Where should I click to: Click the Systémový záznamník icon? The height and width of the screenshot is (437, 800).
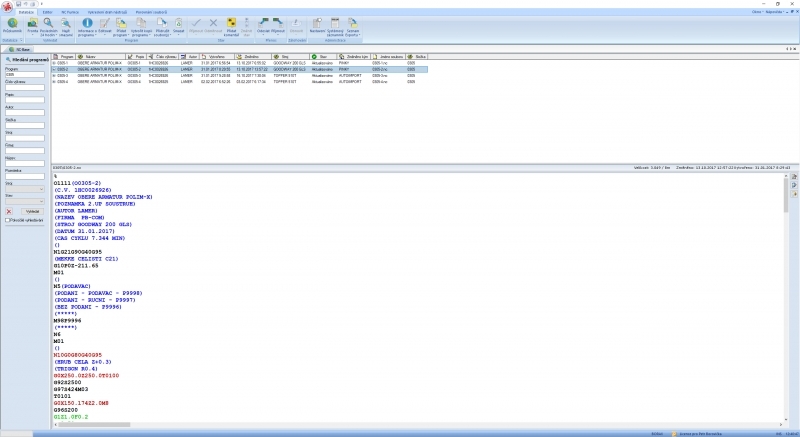click(x=336, y=22)
